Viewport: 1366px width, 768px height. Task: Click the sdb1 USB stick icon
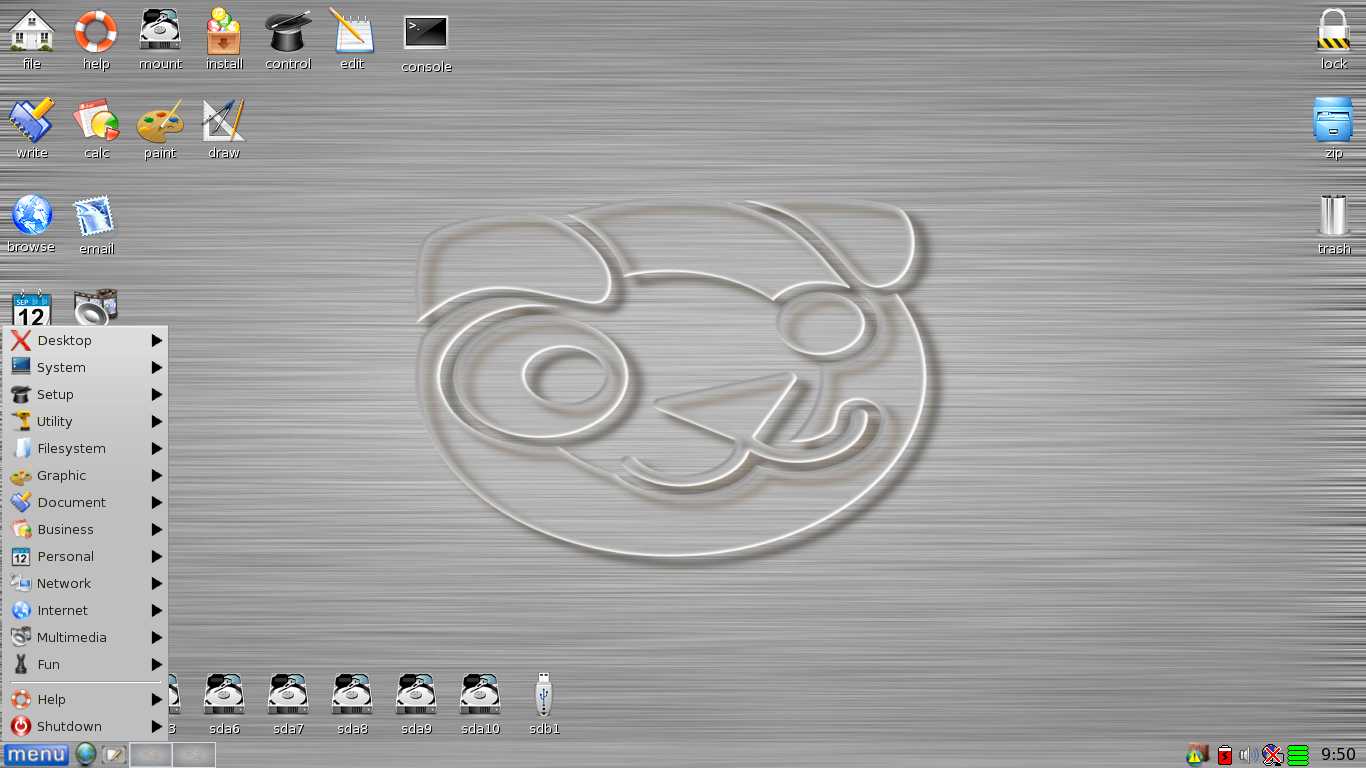click(x=544, y=695)
